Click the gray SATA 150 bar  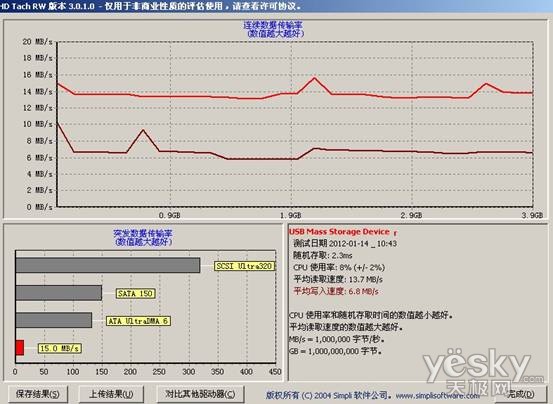tap(59, 293)
